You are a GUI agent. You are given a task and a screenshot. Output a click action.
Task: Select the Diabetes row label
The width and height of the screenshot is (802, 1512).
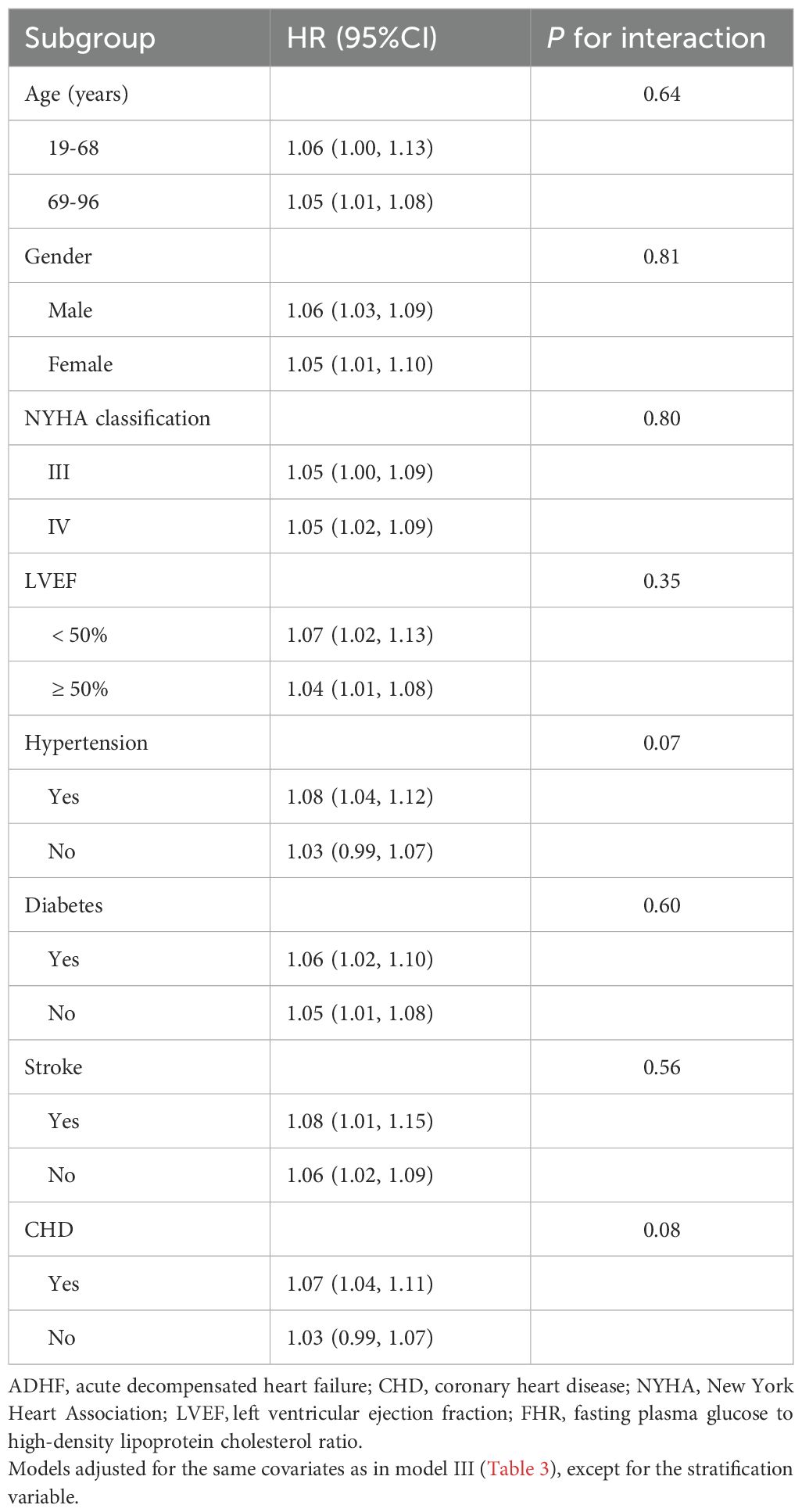[x=63, y=905]
